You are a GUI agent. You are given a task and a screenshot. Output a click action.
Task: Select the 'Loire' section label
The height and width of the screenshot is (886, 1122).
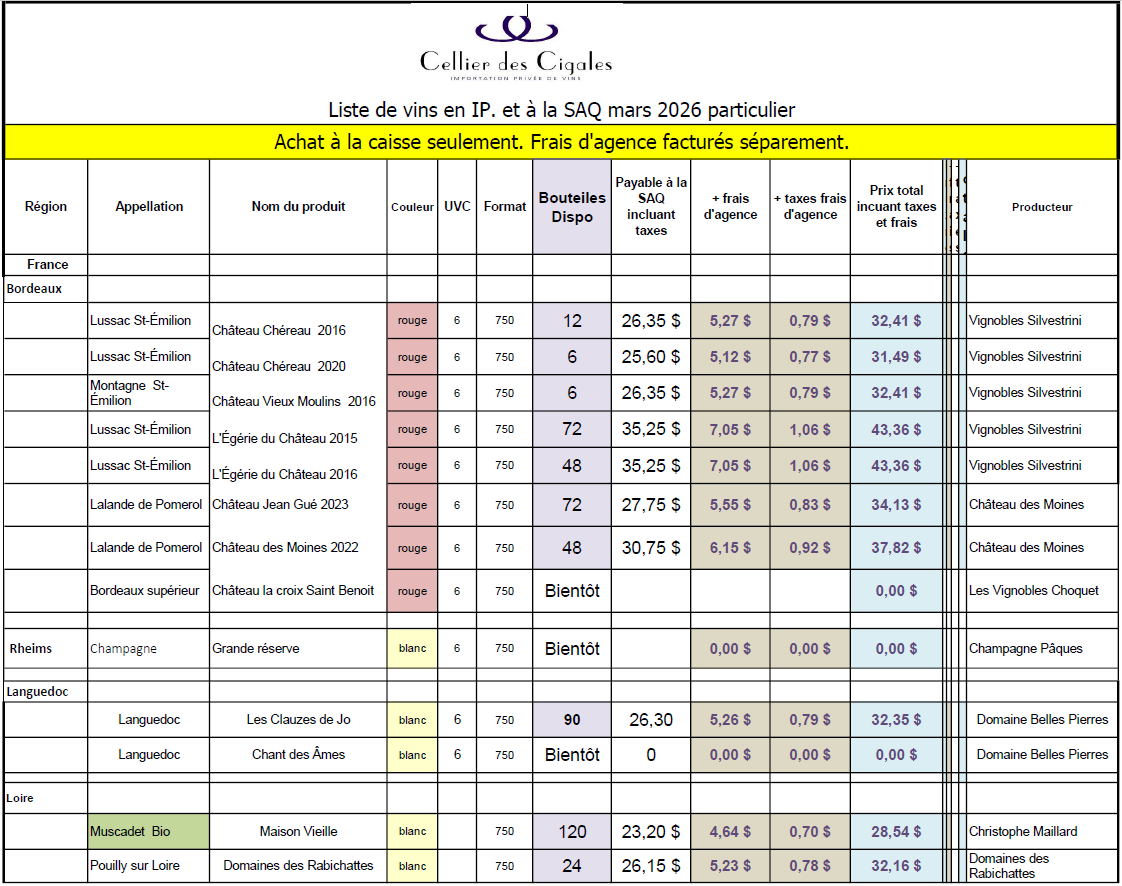tap(20, 798)
